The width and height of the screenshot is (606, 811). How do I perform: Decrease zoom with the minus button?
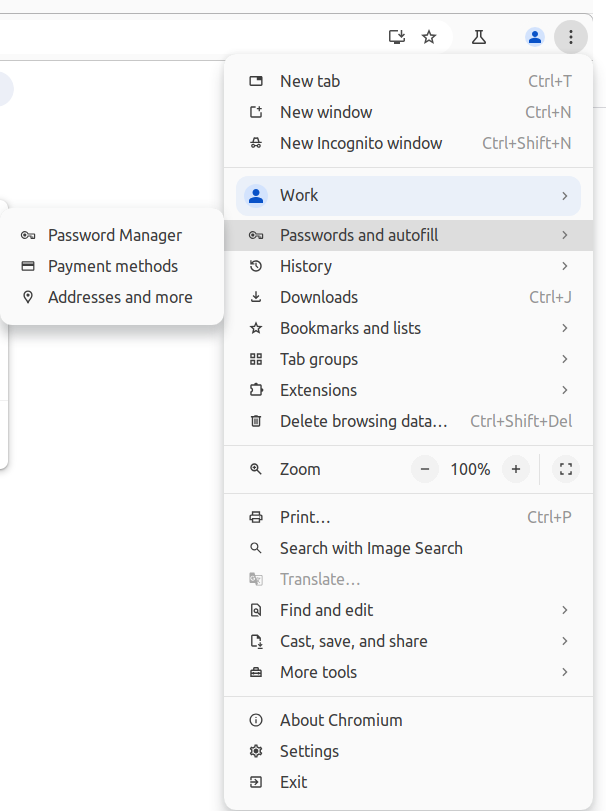pos(425,468)
